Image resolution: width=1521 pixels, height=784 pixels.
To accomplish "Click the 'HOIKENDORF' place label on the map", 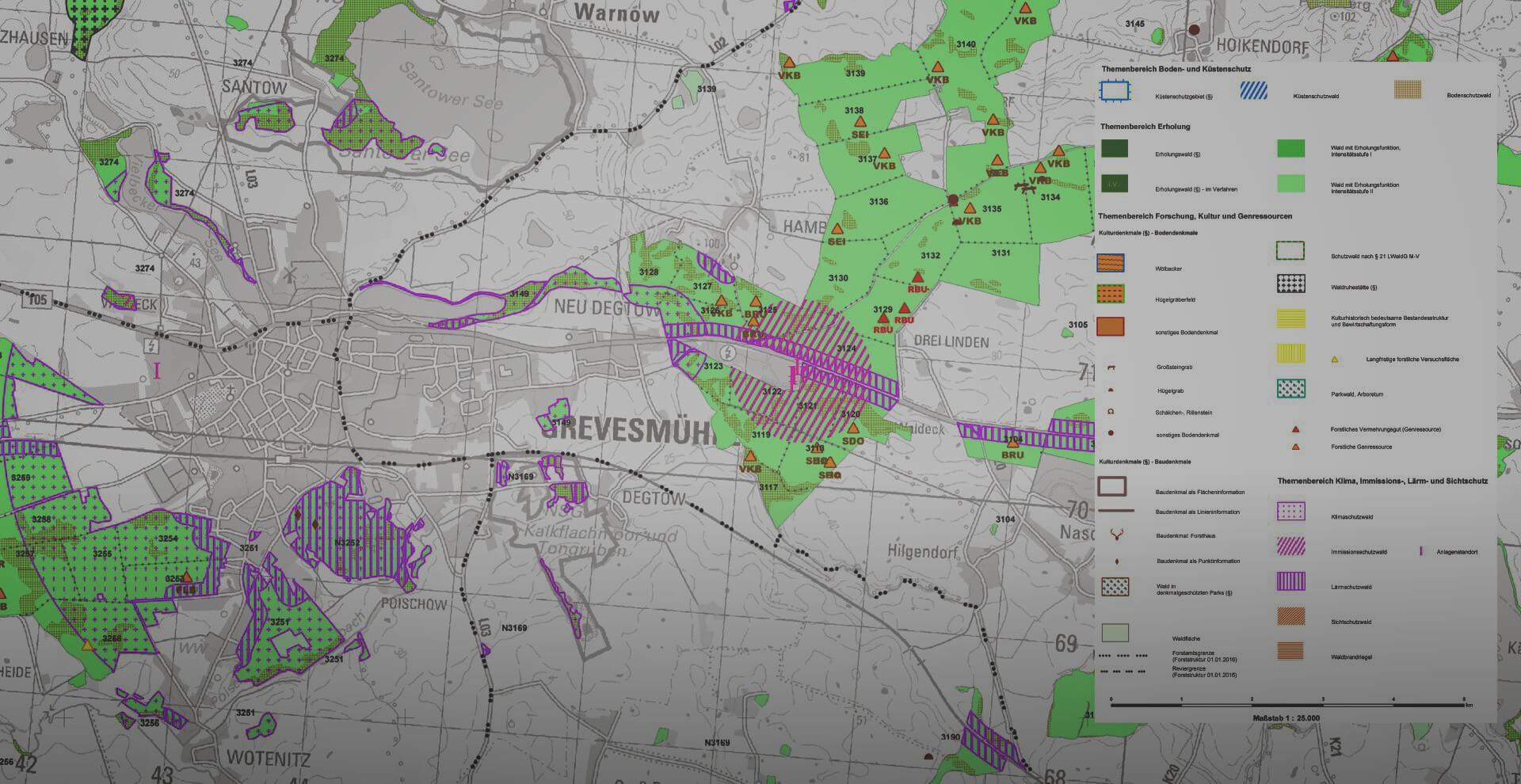I will pyautogui.click(x=1262, y=48).
